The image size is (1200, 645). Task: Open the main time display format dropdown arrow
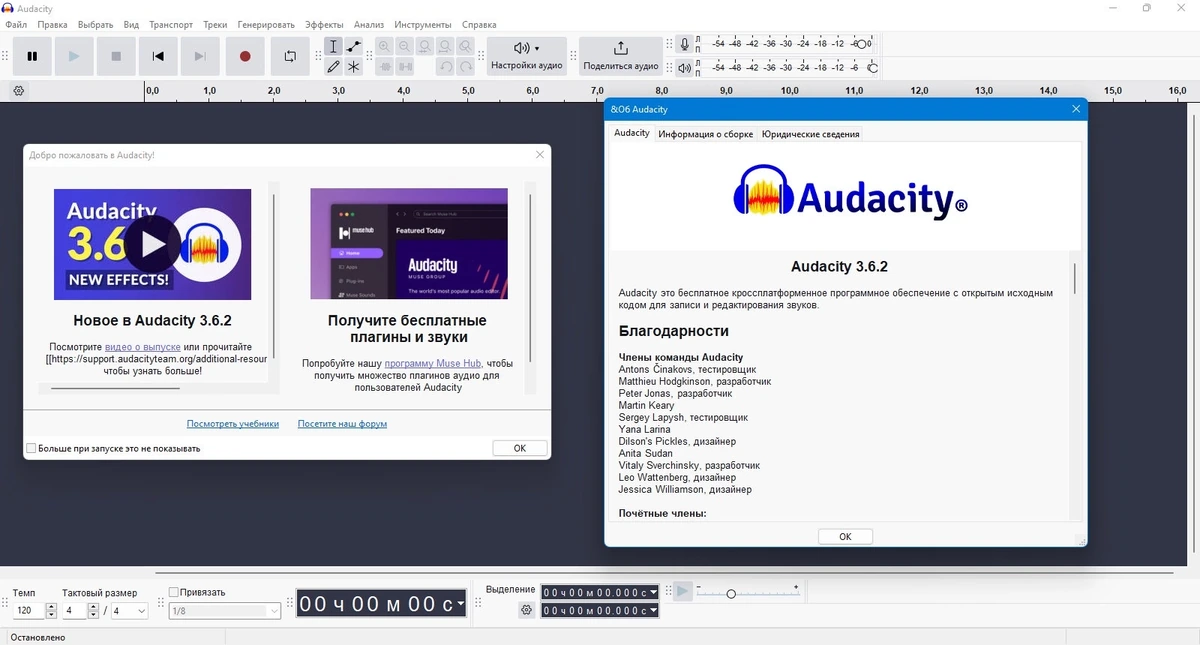(x=460, y=604)
